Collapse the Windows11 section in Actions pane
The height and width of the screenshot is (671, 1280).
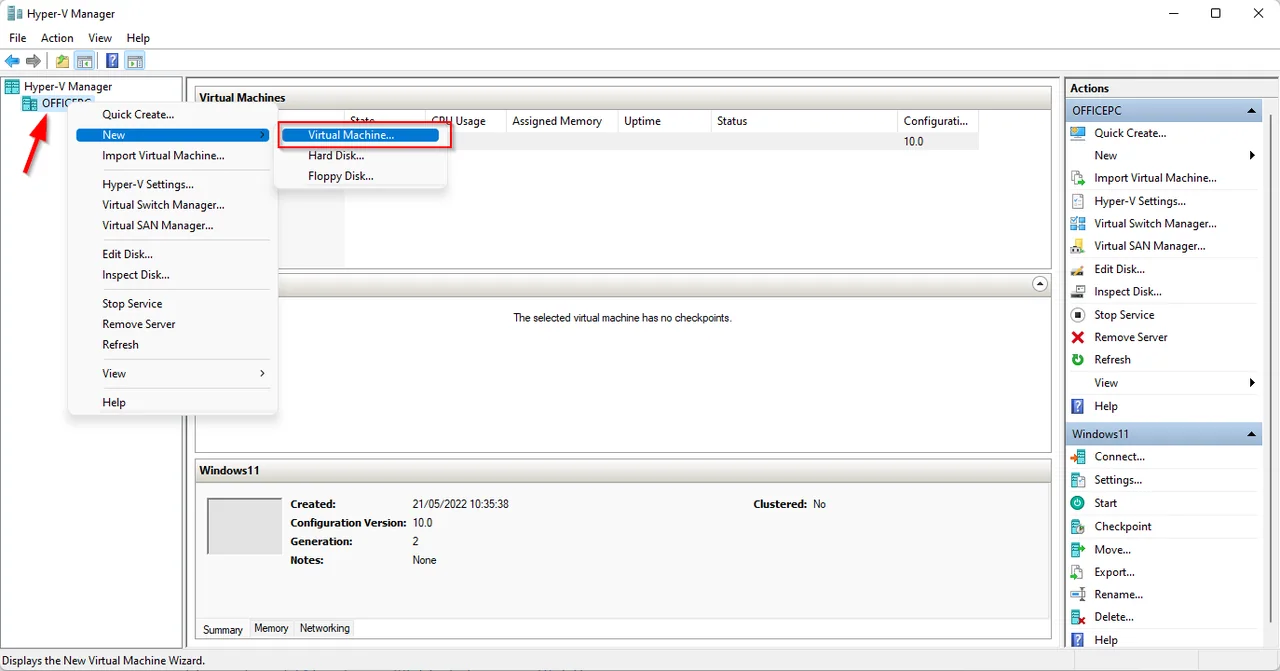click(x=1251, y=434)
